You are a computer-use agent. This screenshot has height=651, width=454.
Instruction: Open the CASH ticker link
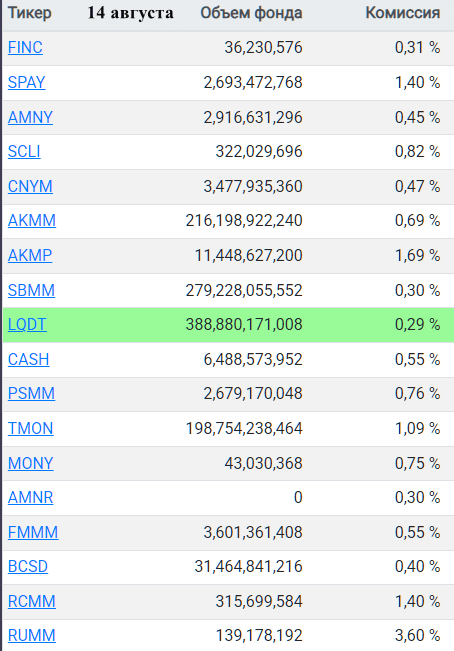pos(29,359)
